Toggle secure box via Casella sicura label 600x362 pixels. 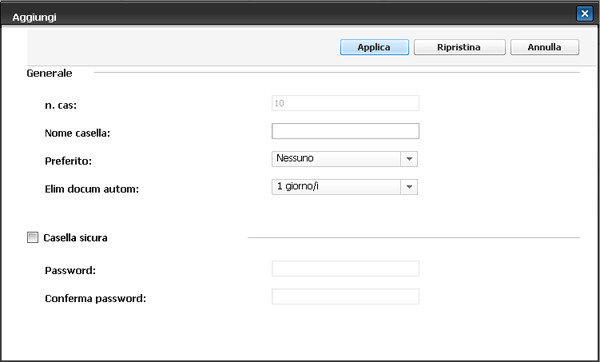(75, 238)
